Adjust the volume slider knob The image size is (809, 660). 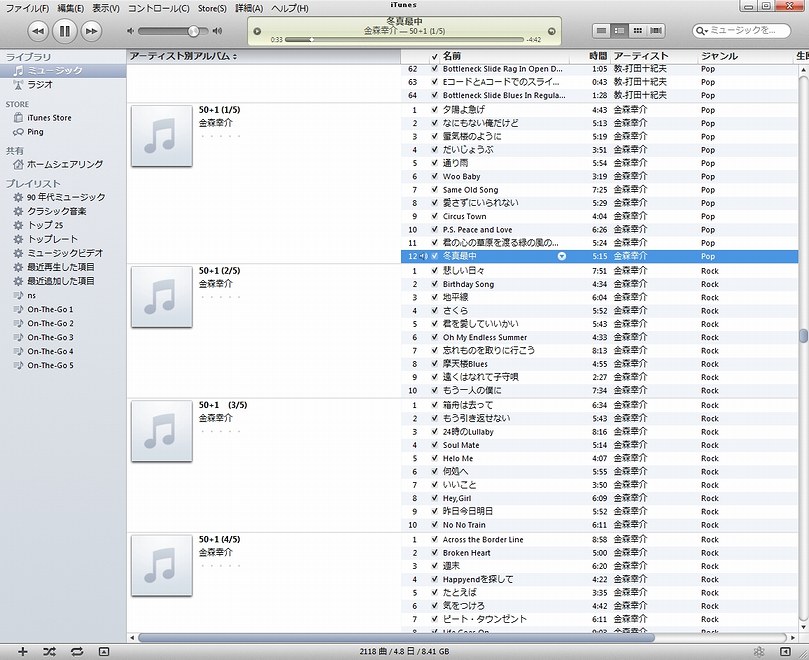pos(193,31)
